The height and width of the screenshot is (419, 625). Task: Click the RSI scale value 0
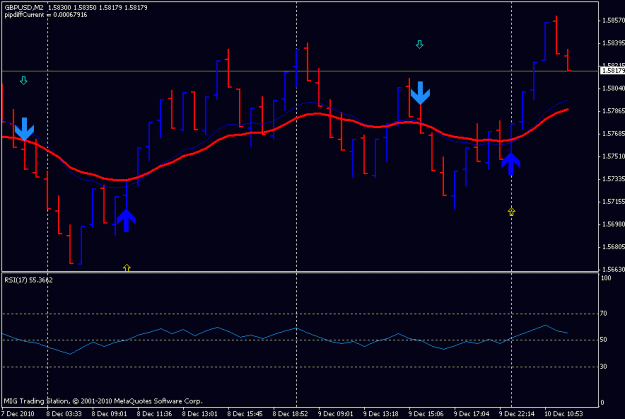pyautogui.click(x=602, y=403)
